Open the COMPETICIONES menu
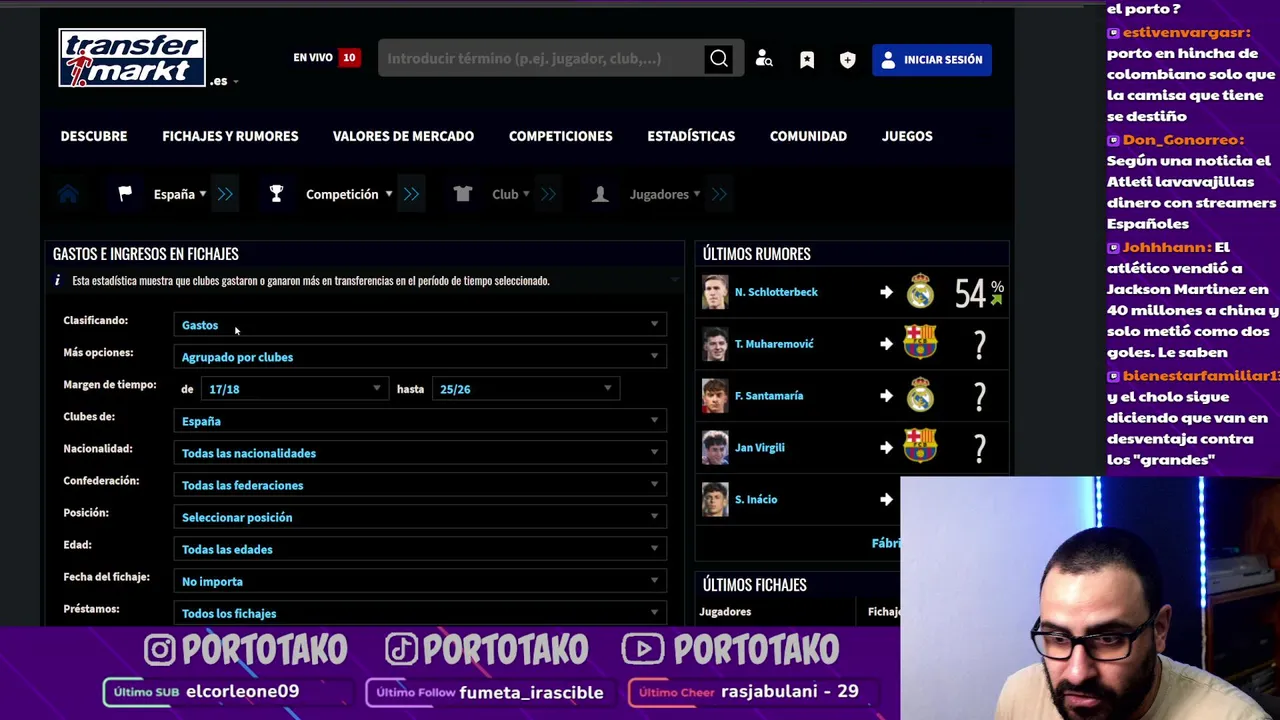This screenshot has width=1280, height=720. [560, 136]
